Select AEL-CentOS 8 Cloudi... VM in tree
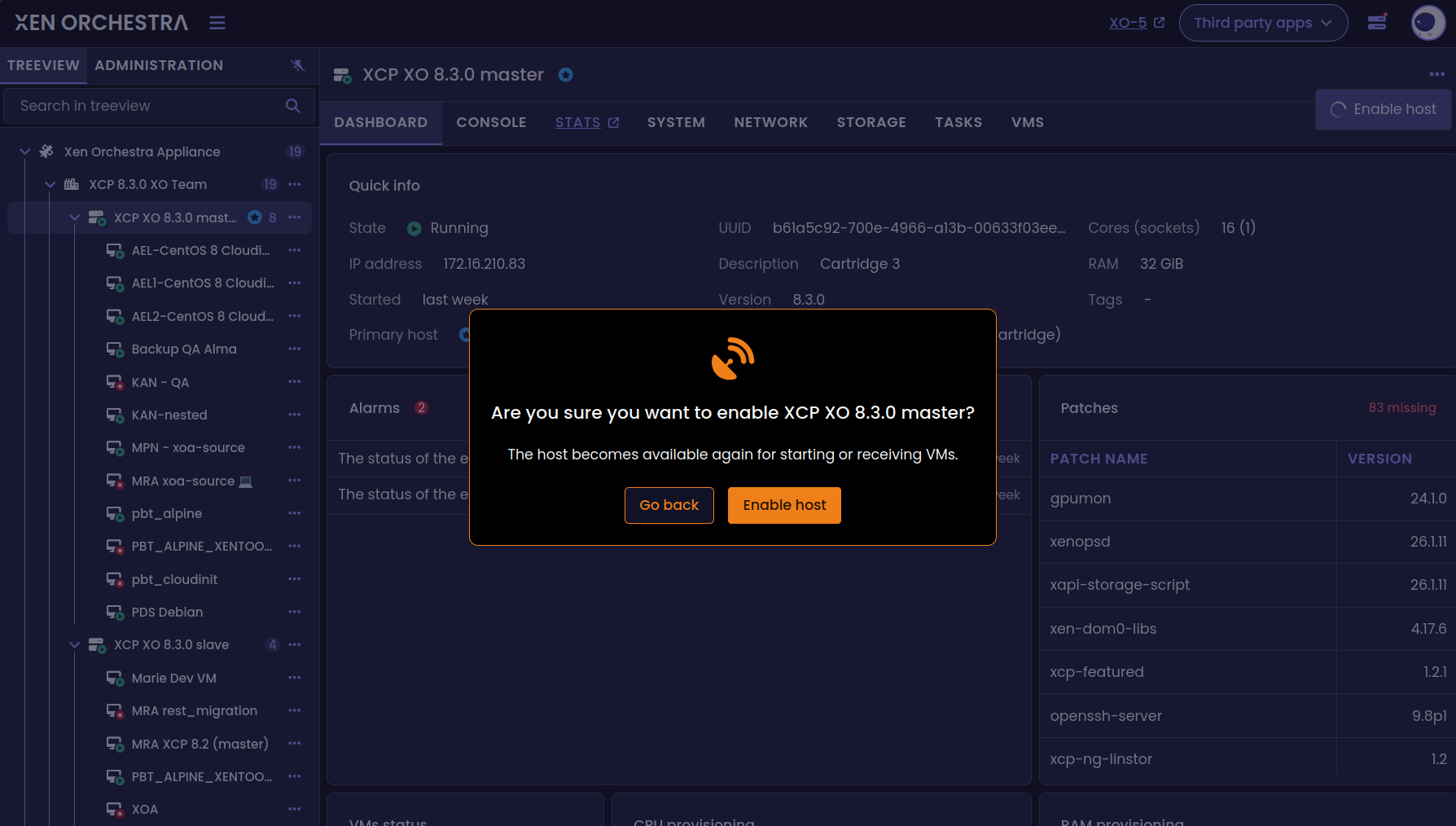The height and width of the screenshot is (826, 1456). [200, 250]
